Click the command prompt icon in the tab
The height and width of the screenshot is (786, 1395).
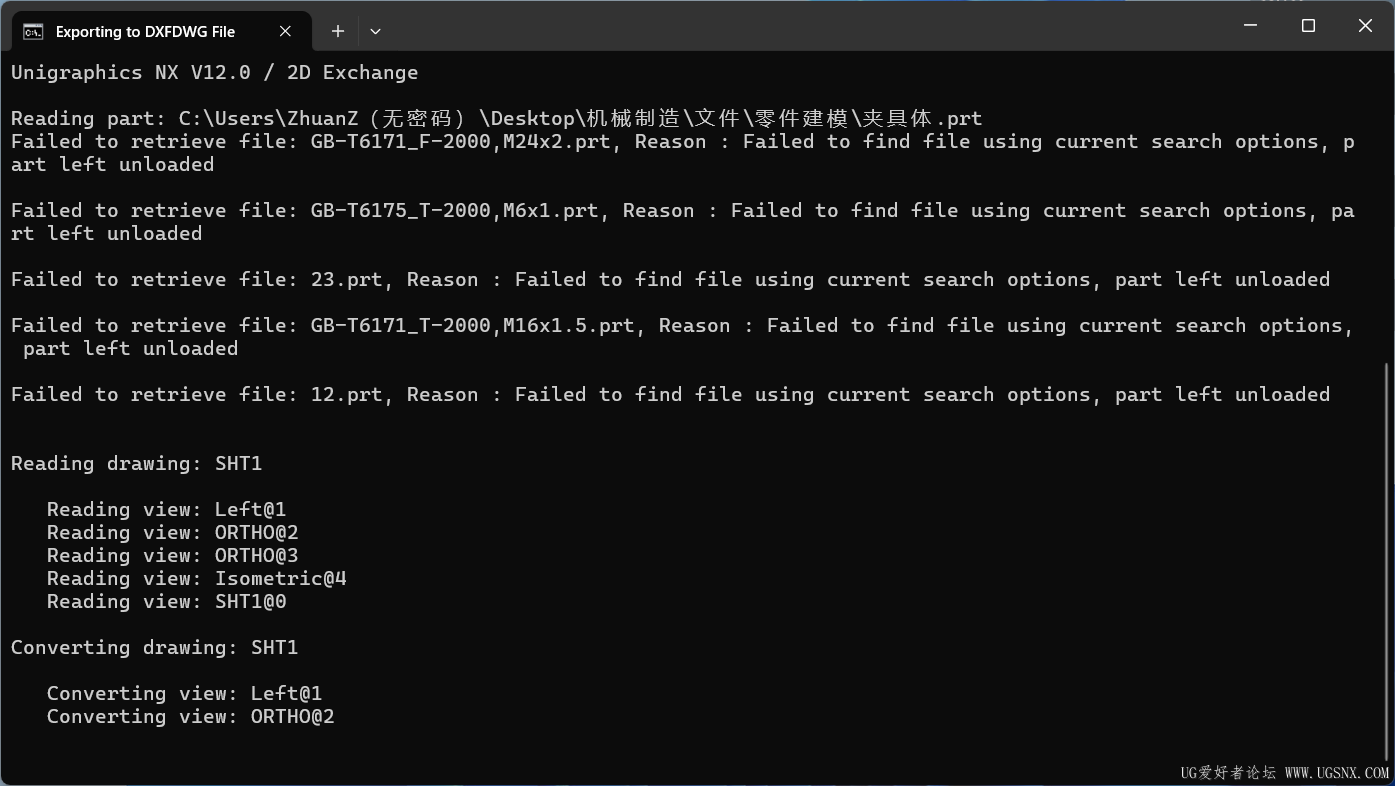click(33, 32)
